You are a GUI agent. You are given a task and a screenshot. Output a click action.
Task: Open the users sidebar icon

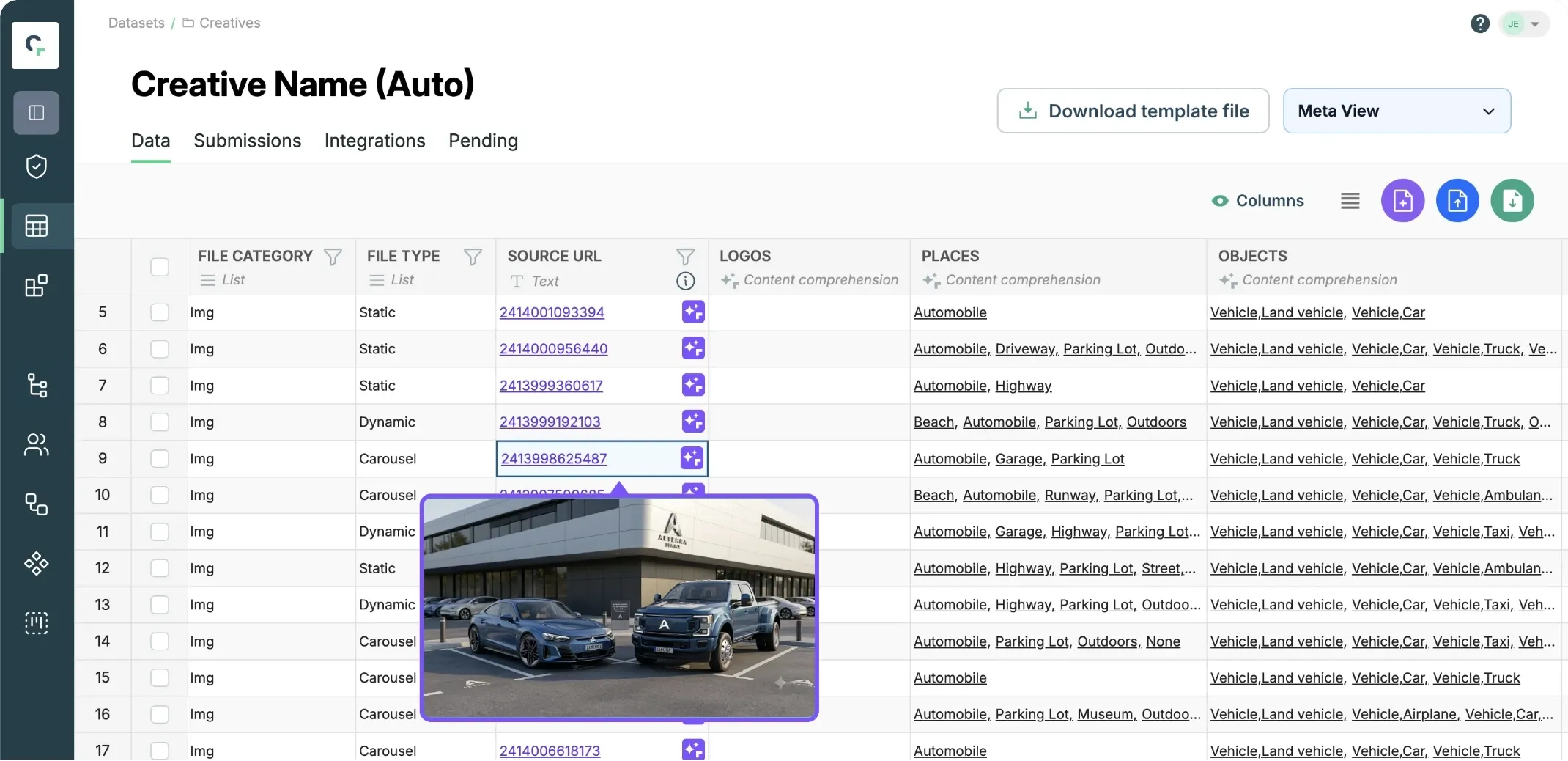pyautogui.click(x=36, y=444)
